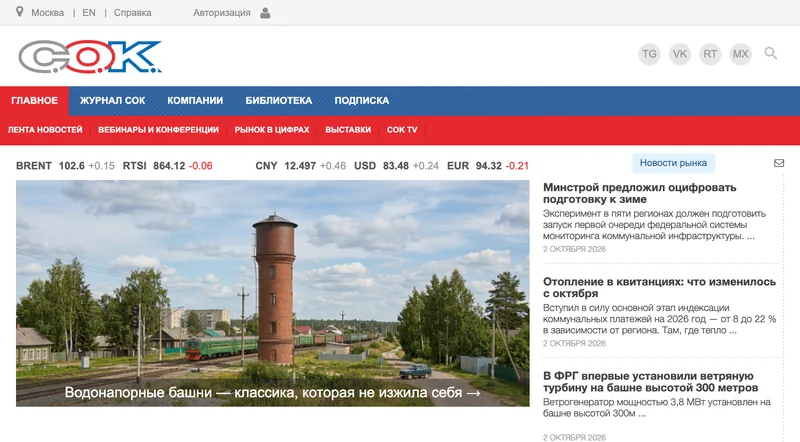The width and height of the screenshot is (800, 442).
Task: Open the user profile icon beside Авторизация
Action: tap(265, 13)
